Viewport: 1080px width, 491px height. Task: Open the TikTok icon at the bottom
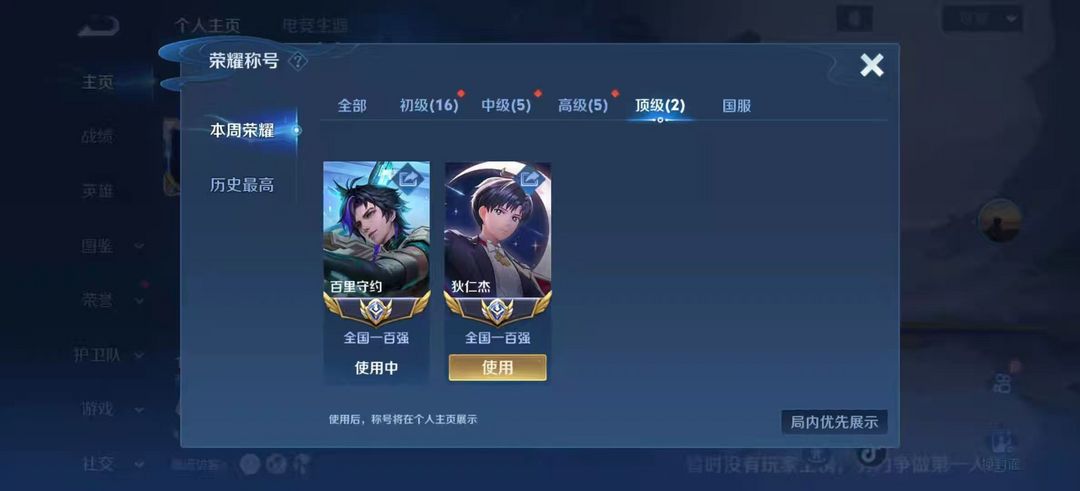[x=869, y=455]
